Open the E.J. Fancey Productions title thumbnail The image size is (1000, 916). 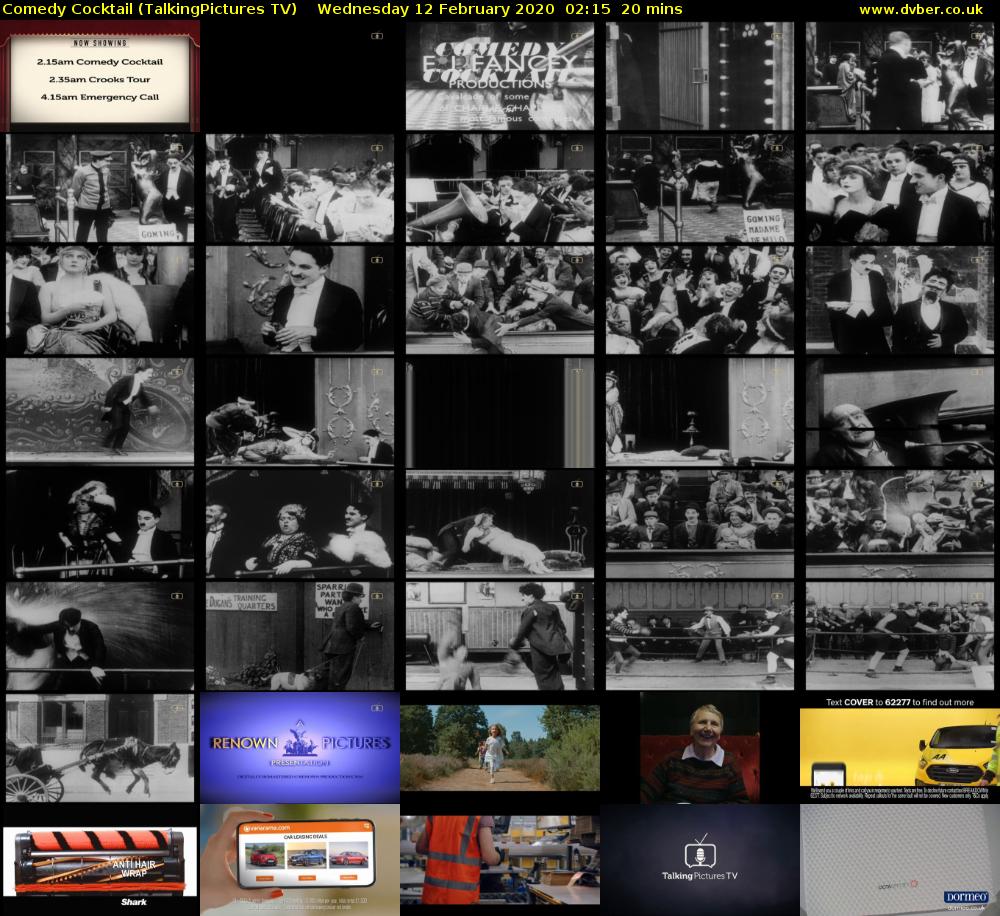pyautogui.click(x=500, y=76)
